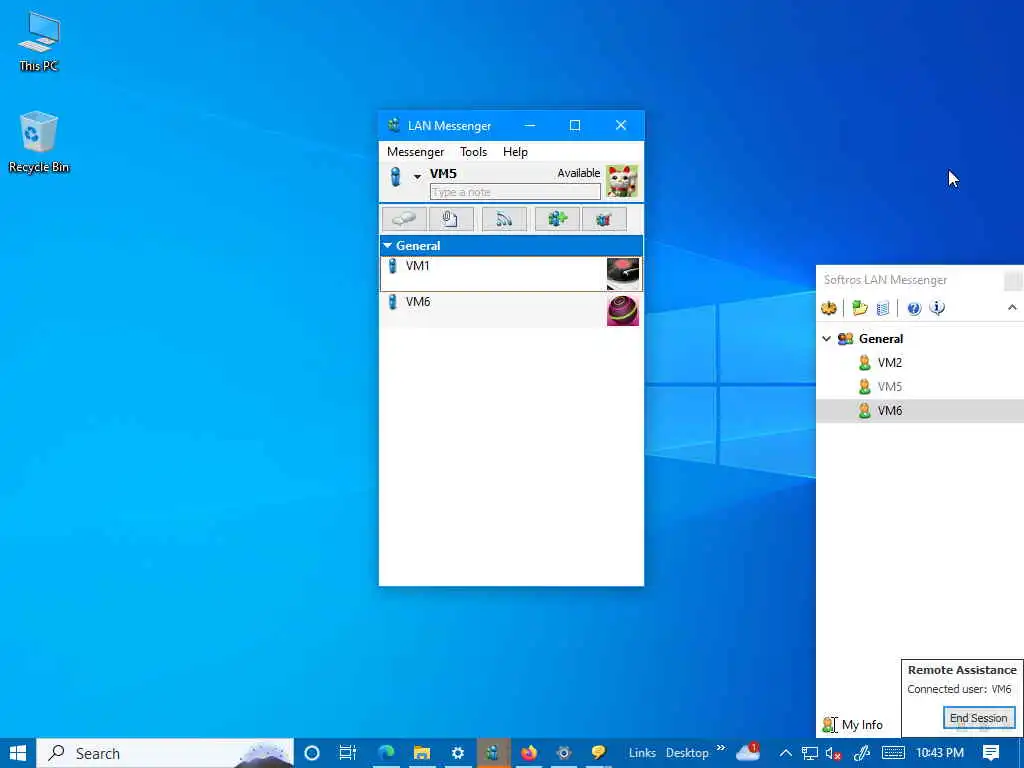Screen dimensions: 1024x768
Task: Click inside the 'Type a note' field
Action: coord(515,192)
